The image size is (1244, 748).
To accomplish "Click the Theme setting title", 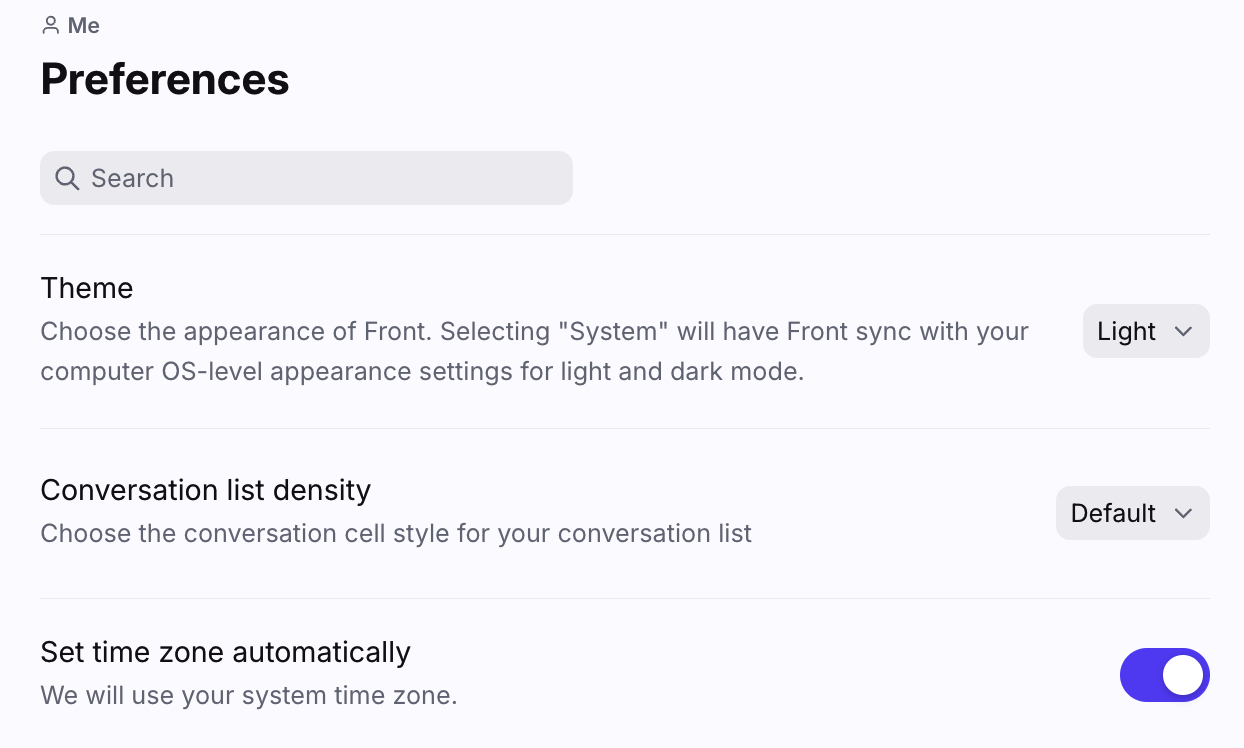I will [x=87, y=288].
